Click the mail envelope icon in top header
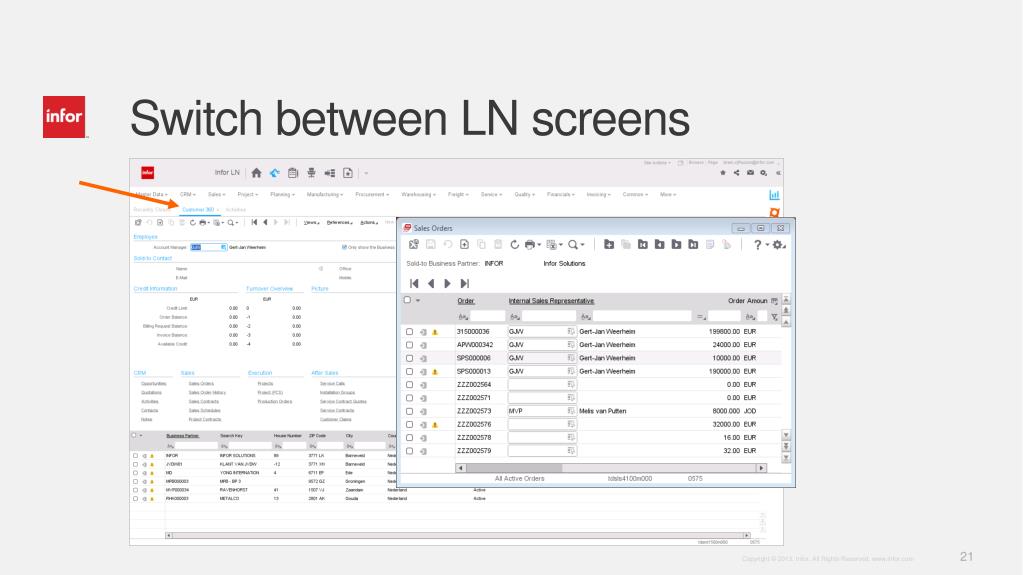The image size is (1023, 575). 750,173
